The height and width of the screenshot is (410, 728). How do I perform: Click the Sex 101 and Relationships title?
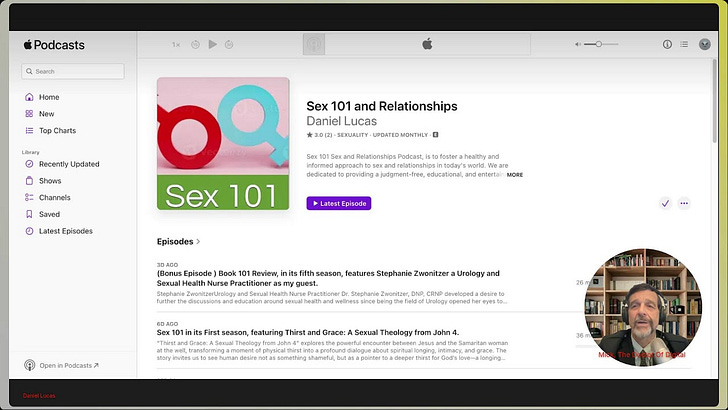[382, 106]
